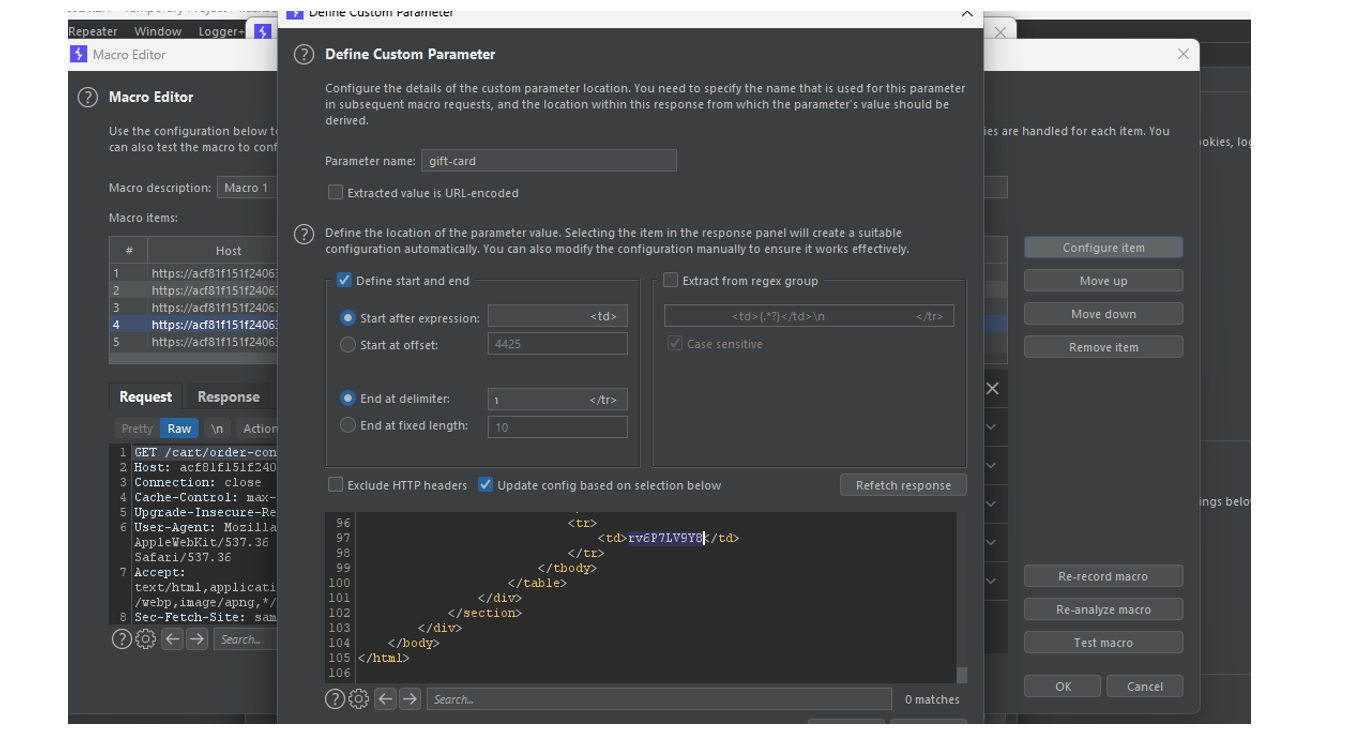Click the Refetch response button

point(903,485)
